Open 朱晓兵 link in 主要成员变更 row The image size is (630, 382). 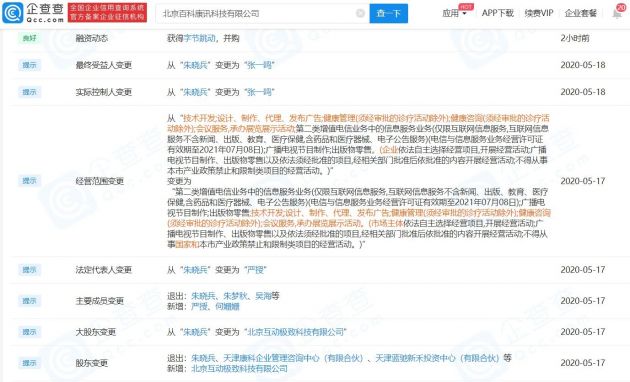pyautogui.click(x=203, y=296)
